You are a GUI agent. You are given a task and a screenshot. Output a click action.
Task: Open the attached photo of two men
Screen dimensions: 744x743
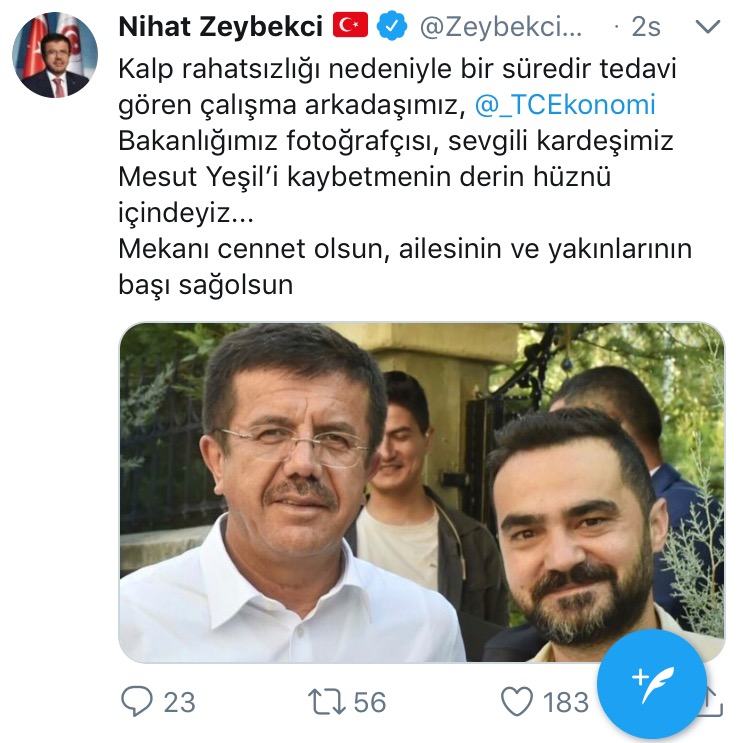421,492
